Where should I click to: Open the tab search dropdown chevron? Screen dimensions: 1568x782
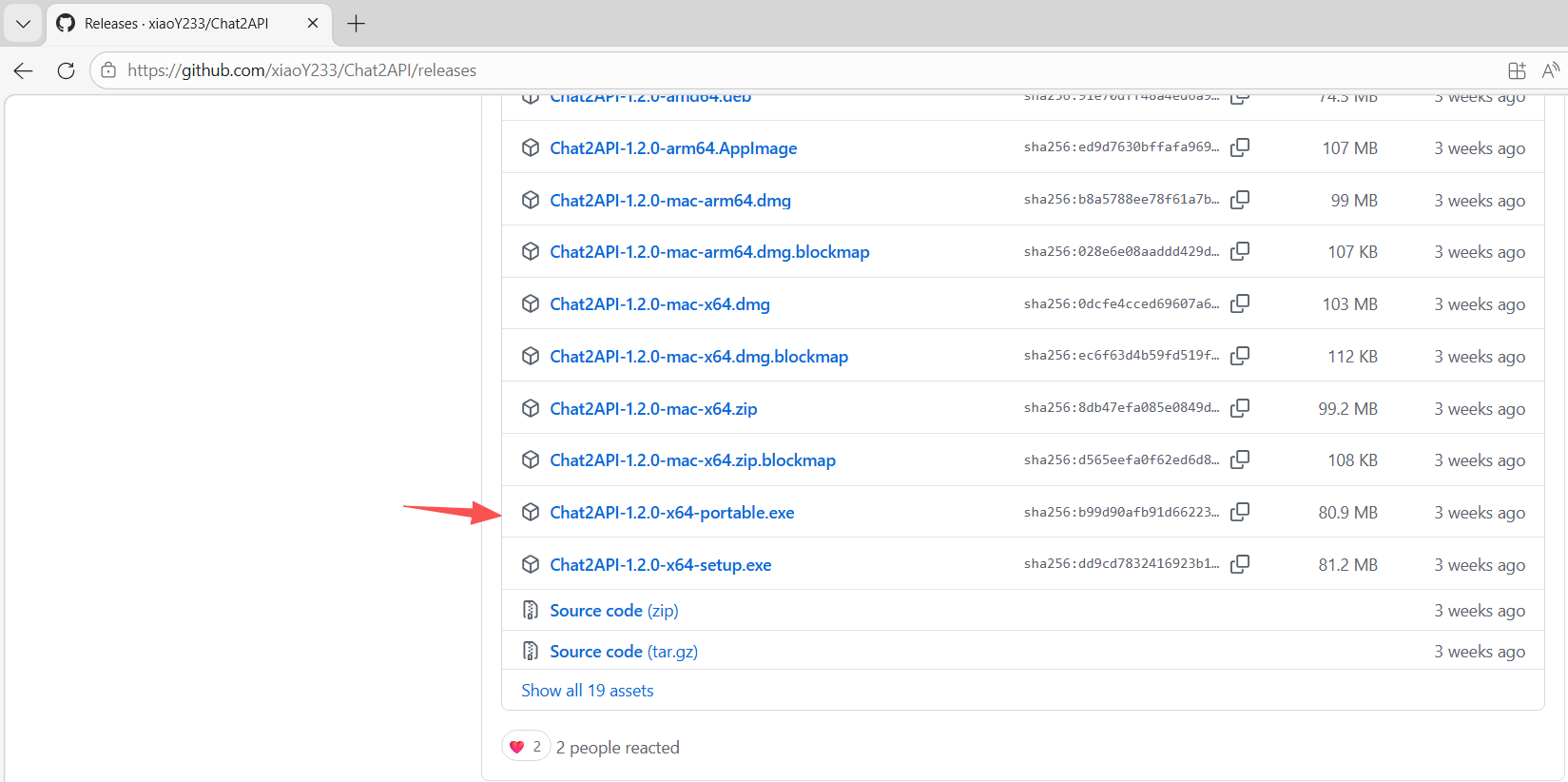23,24
